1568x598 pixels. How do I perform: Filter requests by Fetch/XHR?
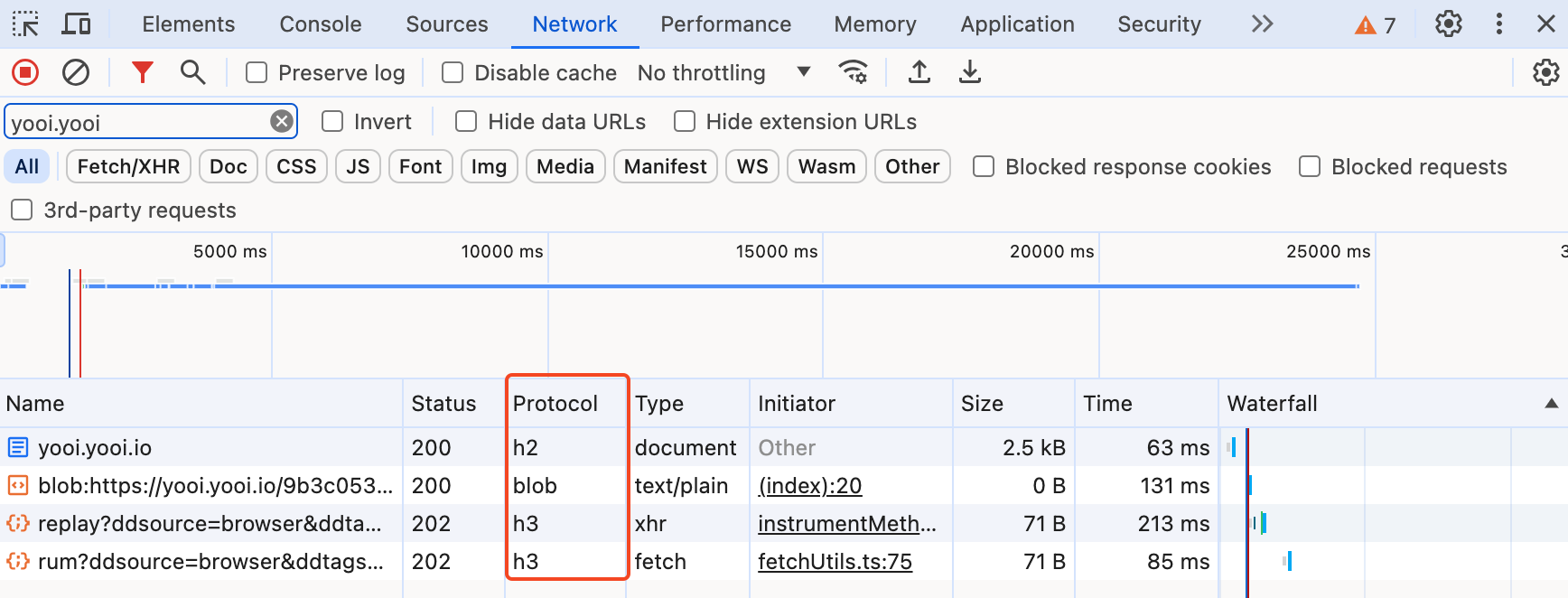(128, 167)
